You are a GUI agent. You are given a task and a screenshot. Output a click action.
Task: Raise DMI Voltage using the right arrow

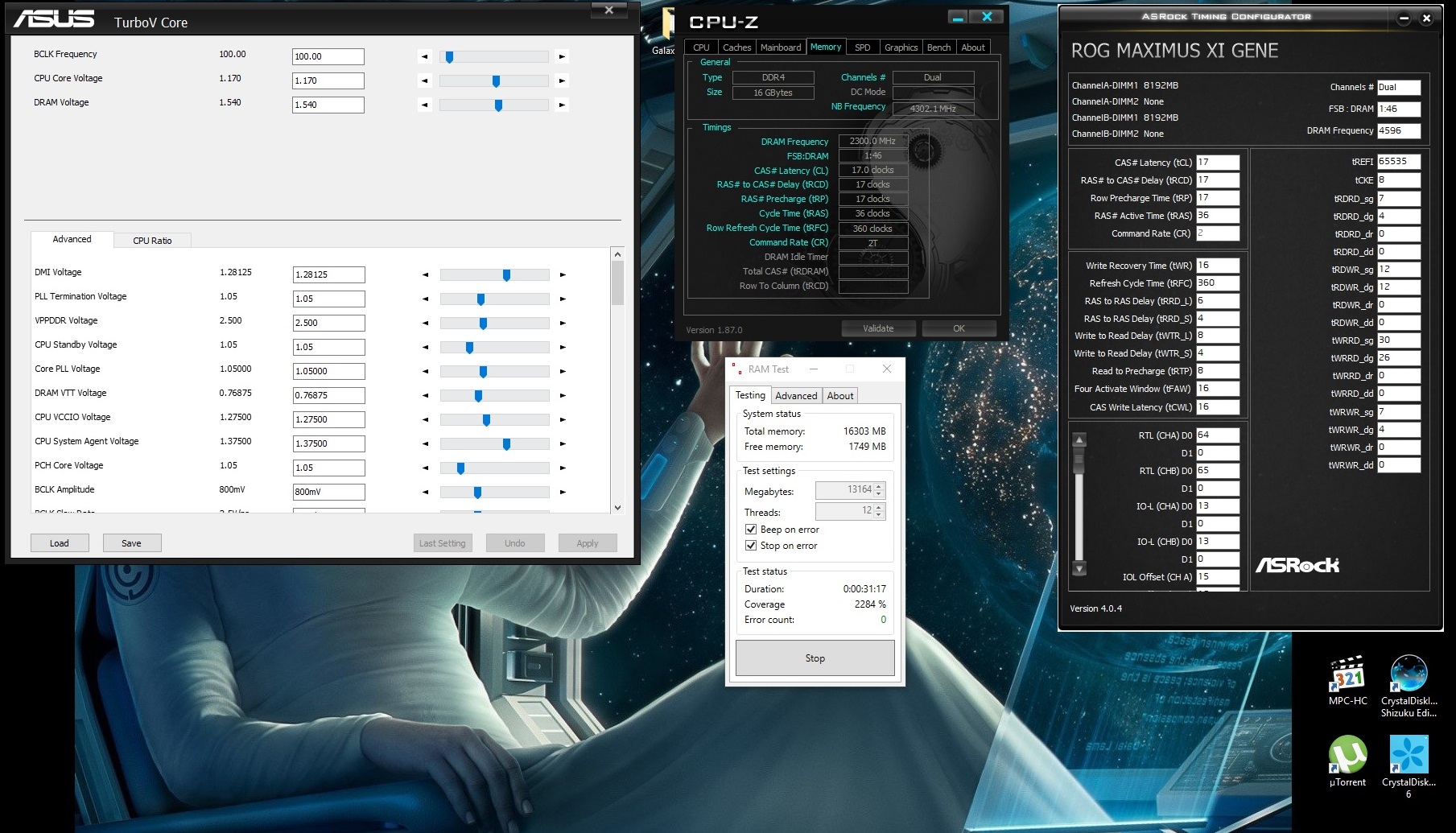[x=563, y=274]
